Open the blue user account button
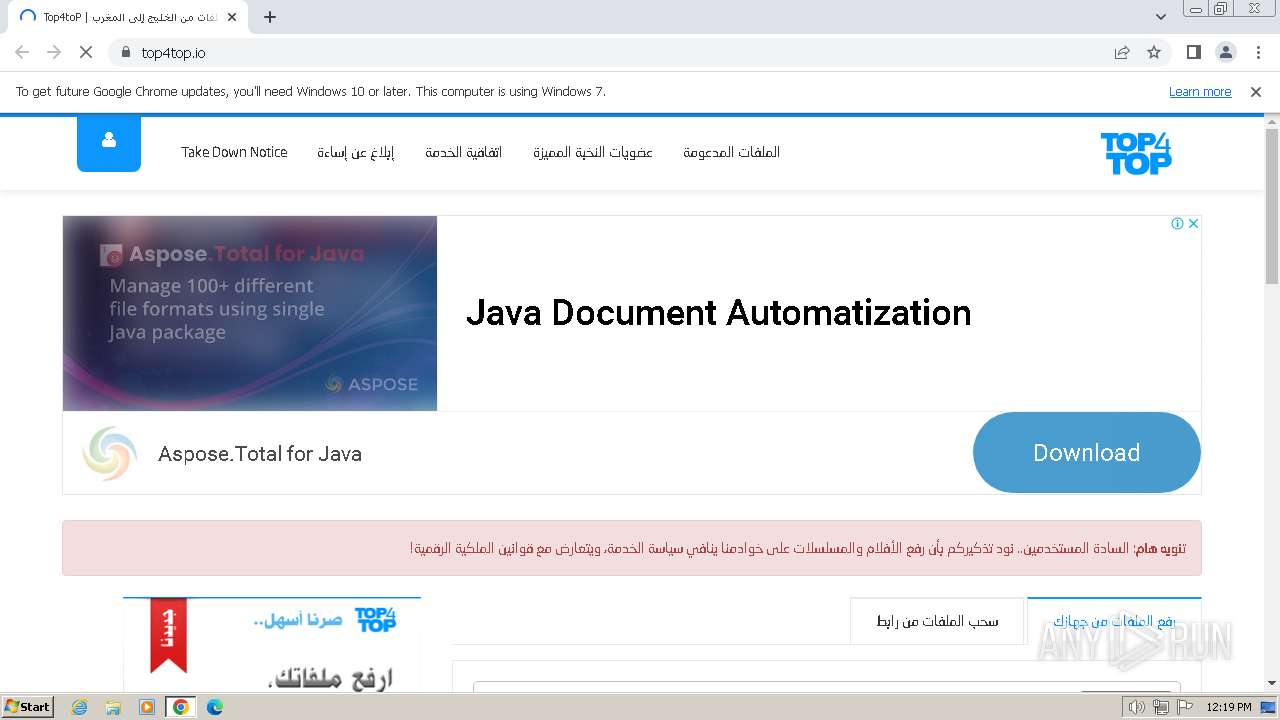1280x720 pixels. coord(109,143)
